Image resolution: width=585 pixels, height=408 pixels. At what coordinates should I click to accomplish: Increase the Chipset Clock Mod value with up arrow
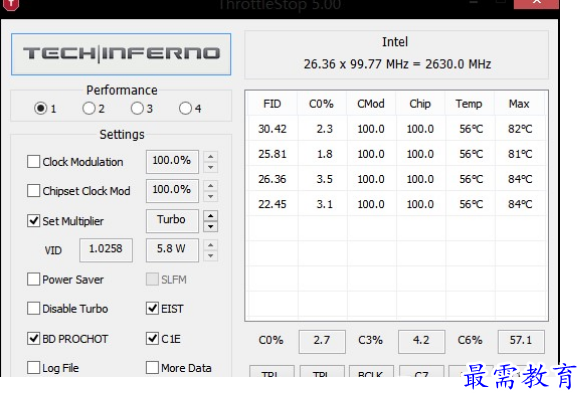click(211, 186)
